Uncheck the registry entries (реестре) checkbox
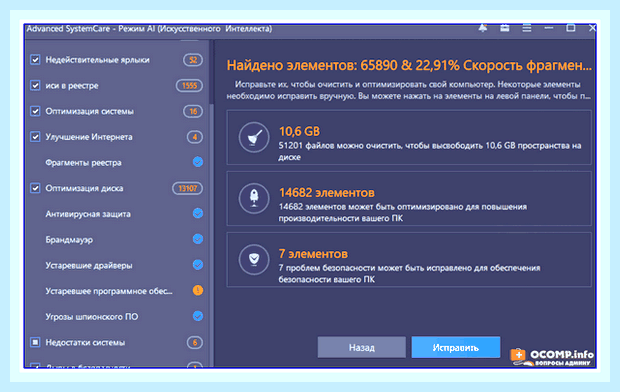 (x=35, y=85)
